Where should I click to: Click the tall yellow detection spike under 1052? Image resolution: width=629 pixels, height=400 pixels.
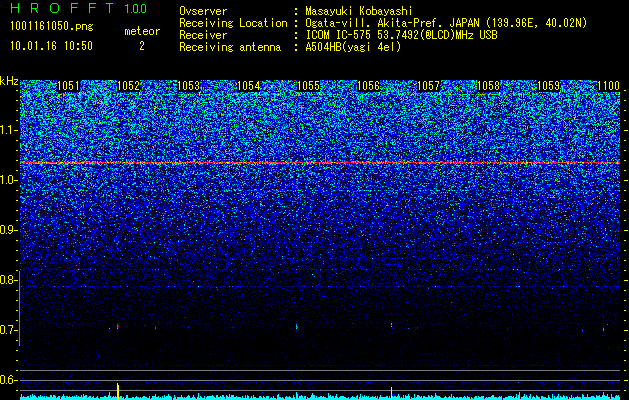pyautogui.click(x=118, y=391)
